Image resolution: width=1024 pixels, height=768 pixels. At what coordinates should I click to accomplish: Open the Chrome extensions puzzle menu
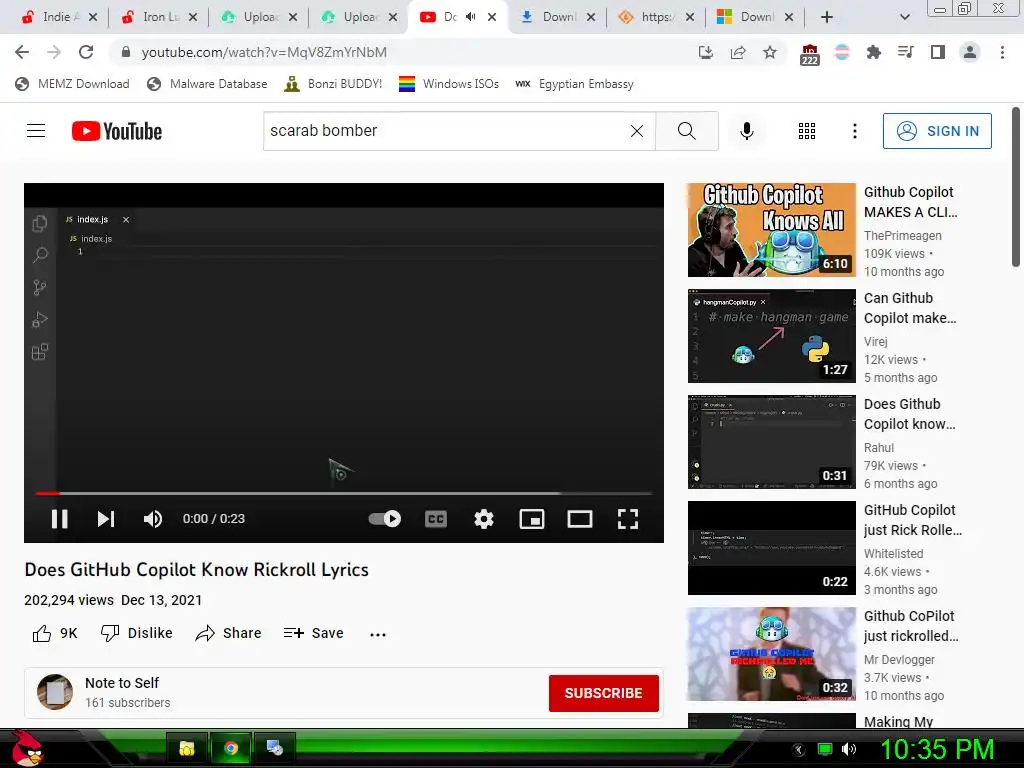pyautogui.click(x=873, y=52)
